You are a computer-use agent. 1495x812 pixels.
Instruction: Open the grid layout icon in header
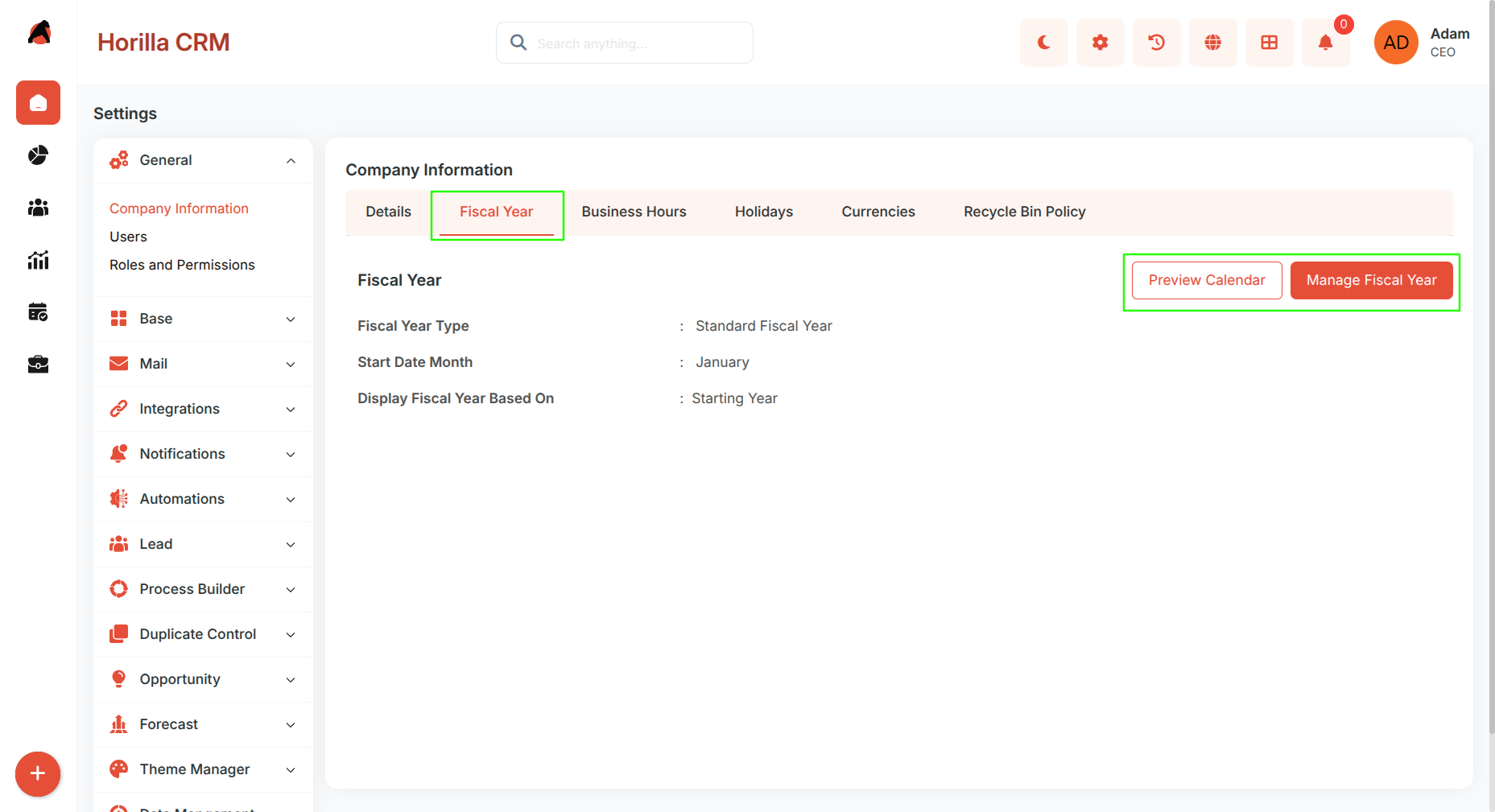1270,43
